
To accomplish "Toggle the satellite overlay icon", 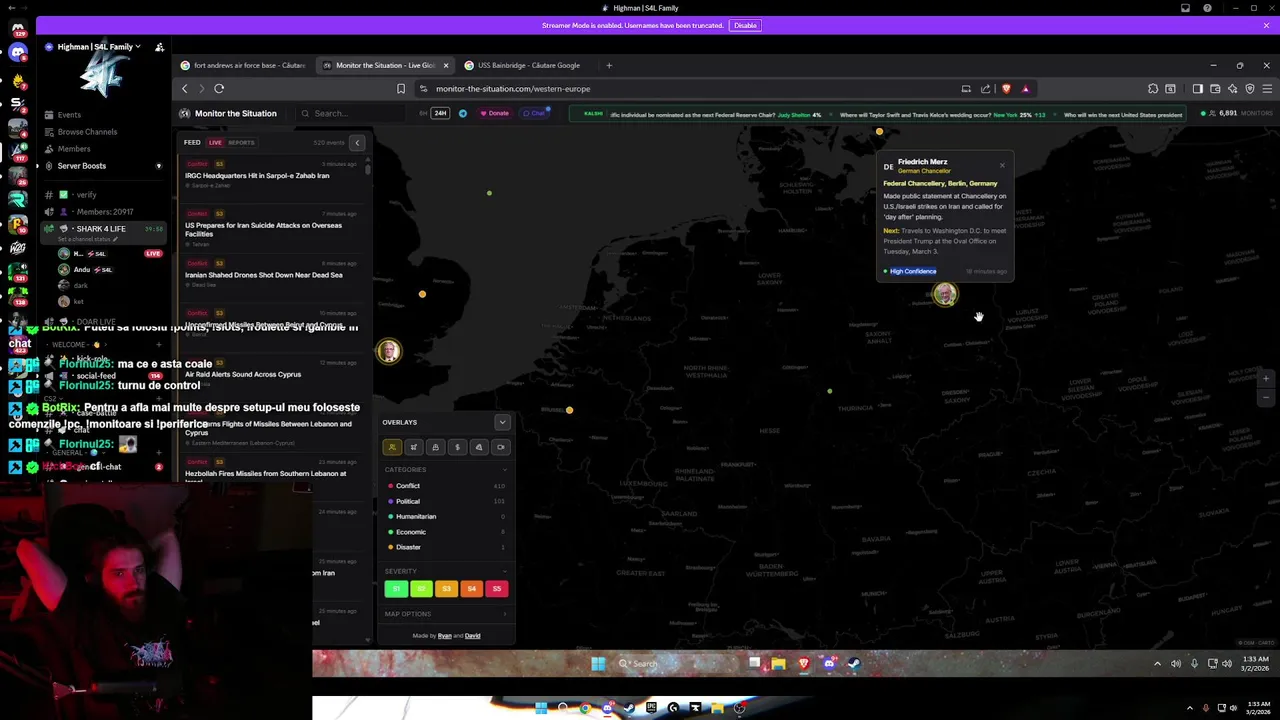I will point(414,447).
